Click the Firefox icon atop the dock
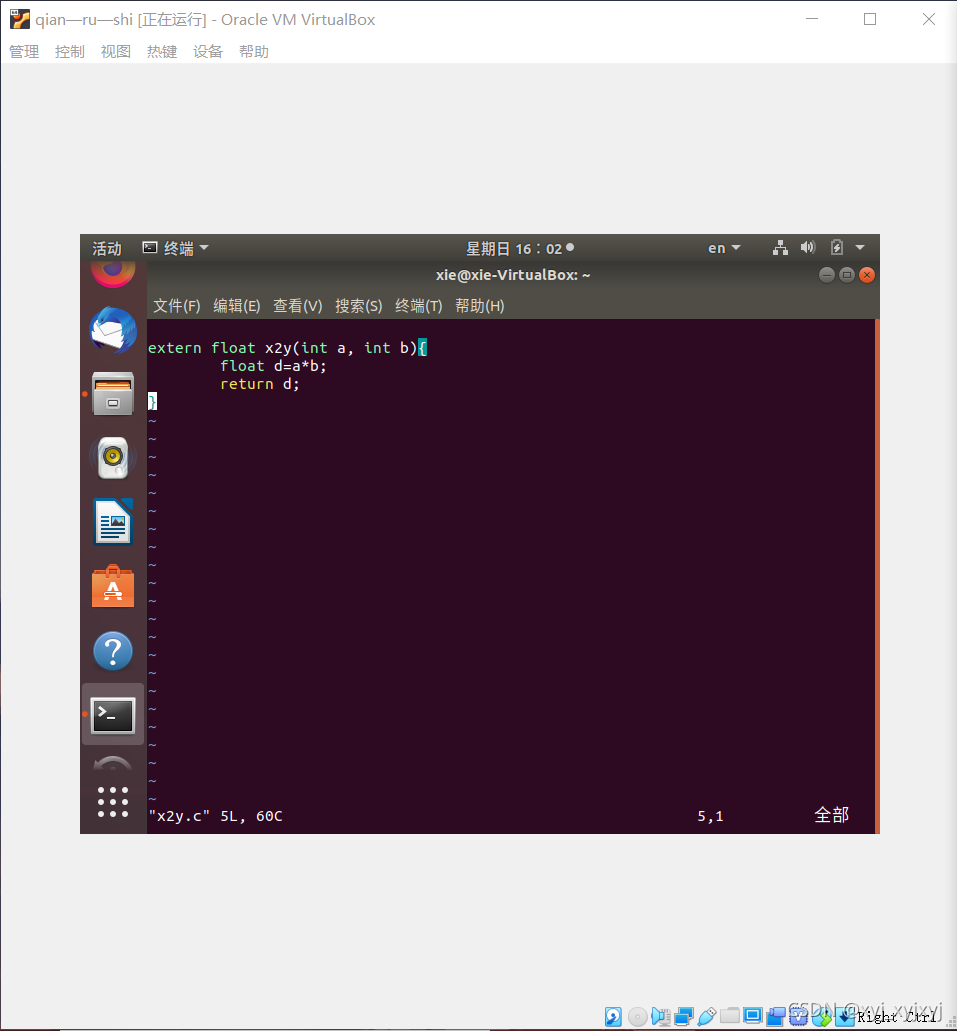 tap(112, 273)
